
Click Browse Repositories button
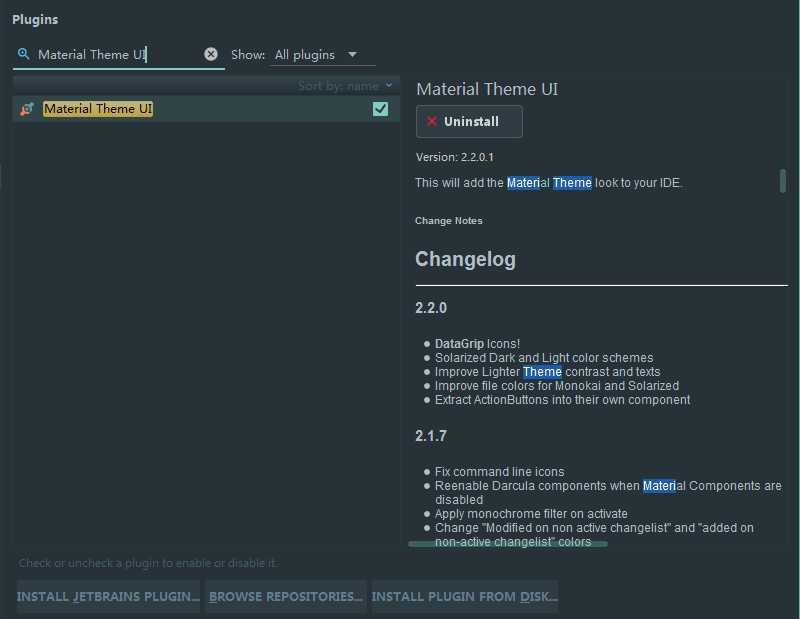pos(286,596)
